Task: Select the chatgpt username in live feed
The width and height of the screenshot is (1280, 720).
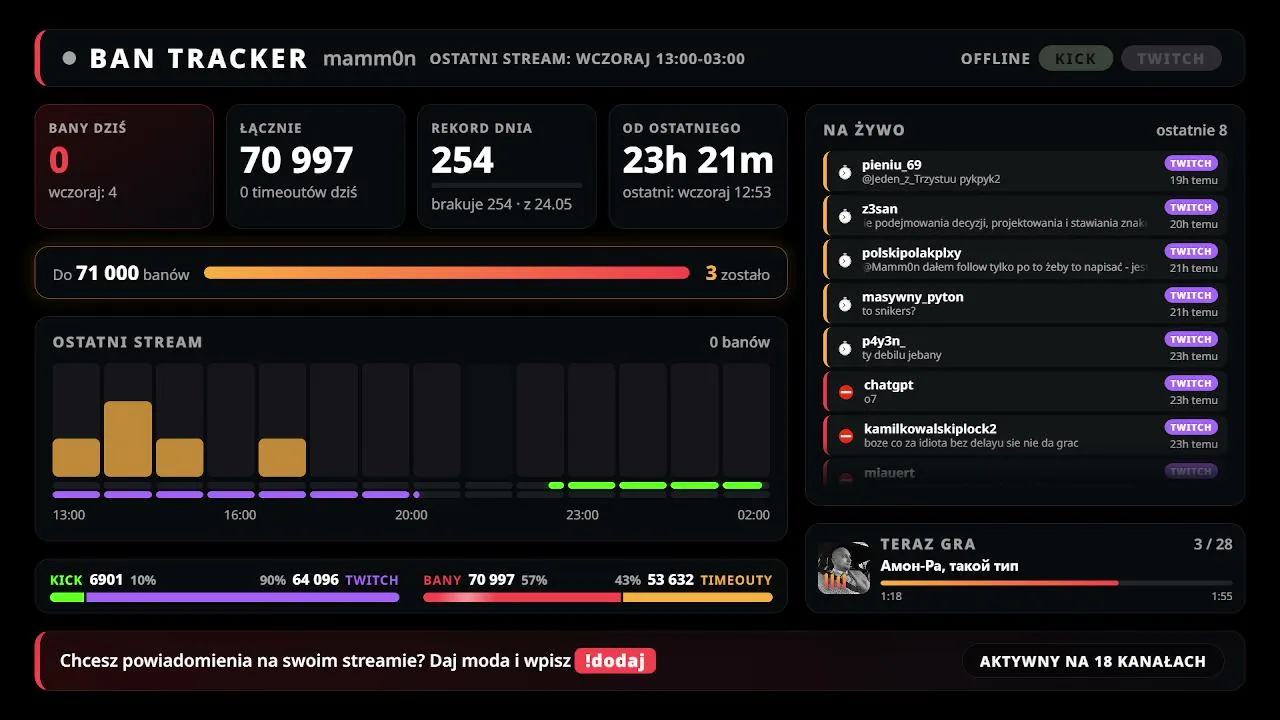Action: (x=889, y=385)
